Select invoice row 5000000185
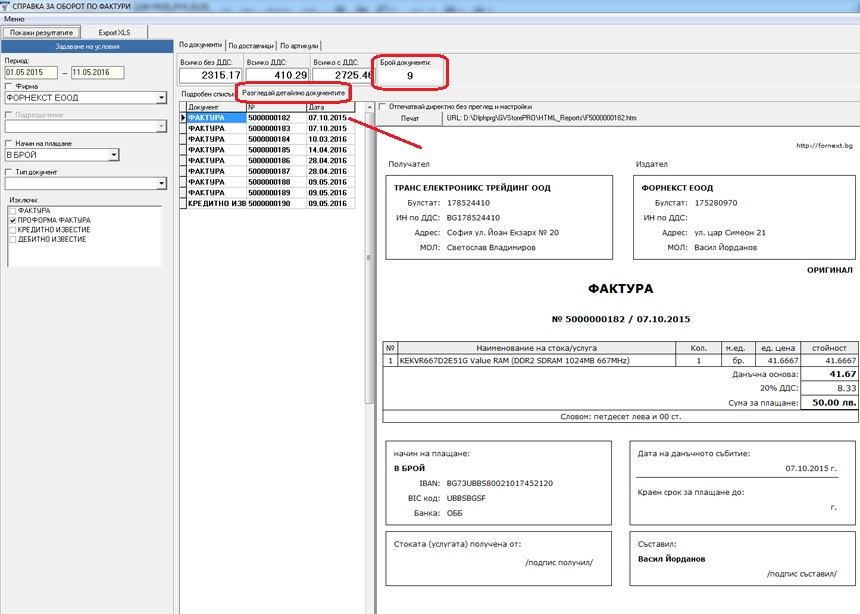Image resolution: width=860 pixels, height=614 pixels. point(269,150)
